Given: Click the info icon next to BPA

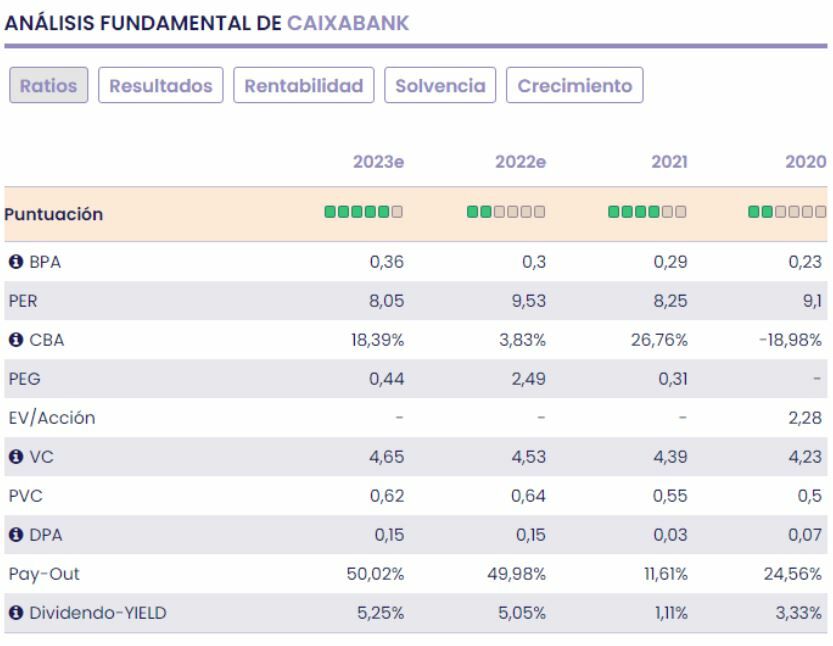Looking at the screenshot, I should [15, 262].
